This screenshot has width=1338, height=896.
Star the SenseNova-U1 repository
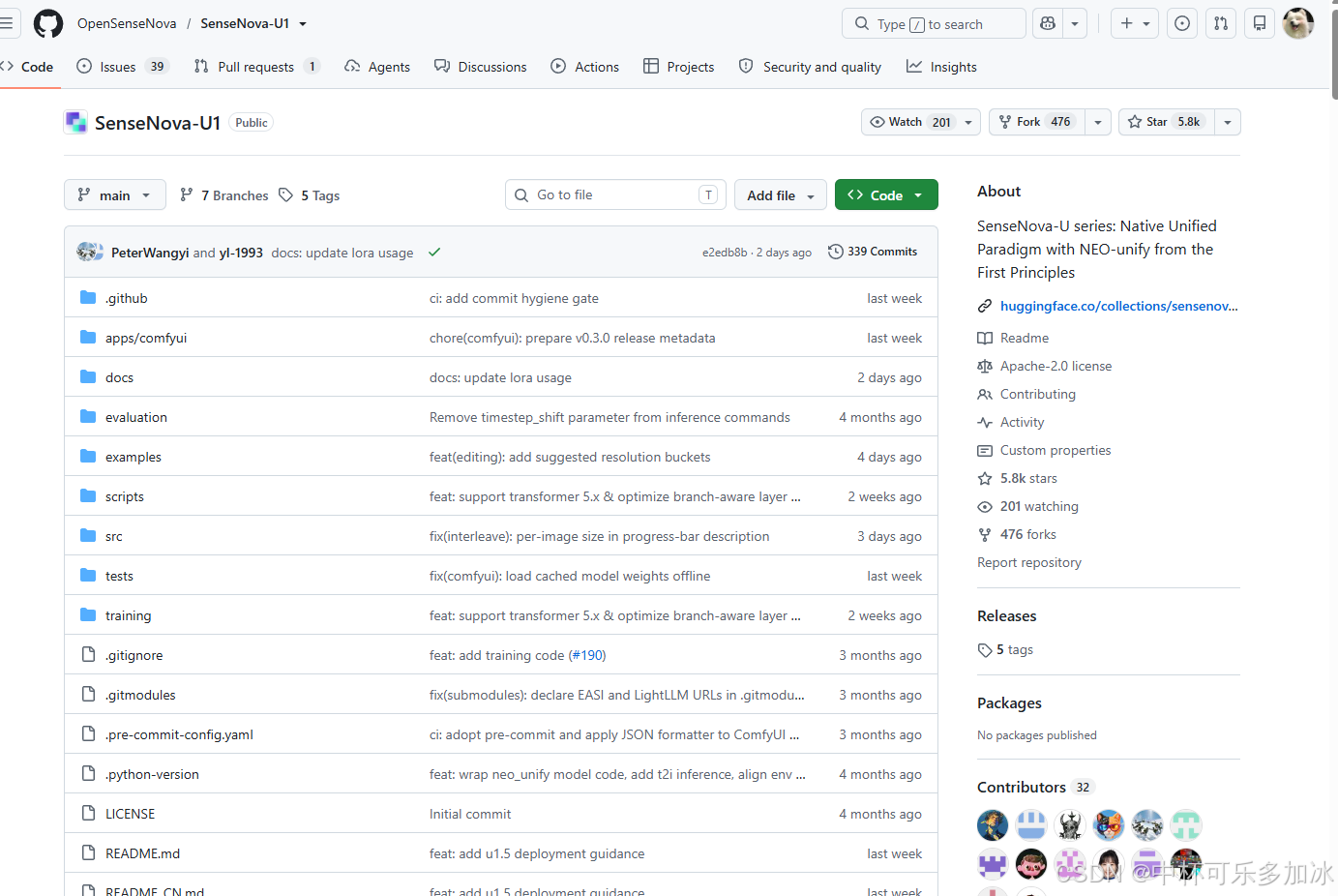[1167, 122]
